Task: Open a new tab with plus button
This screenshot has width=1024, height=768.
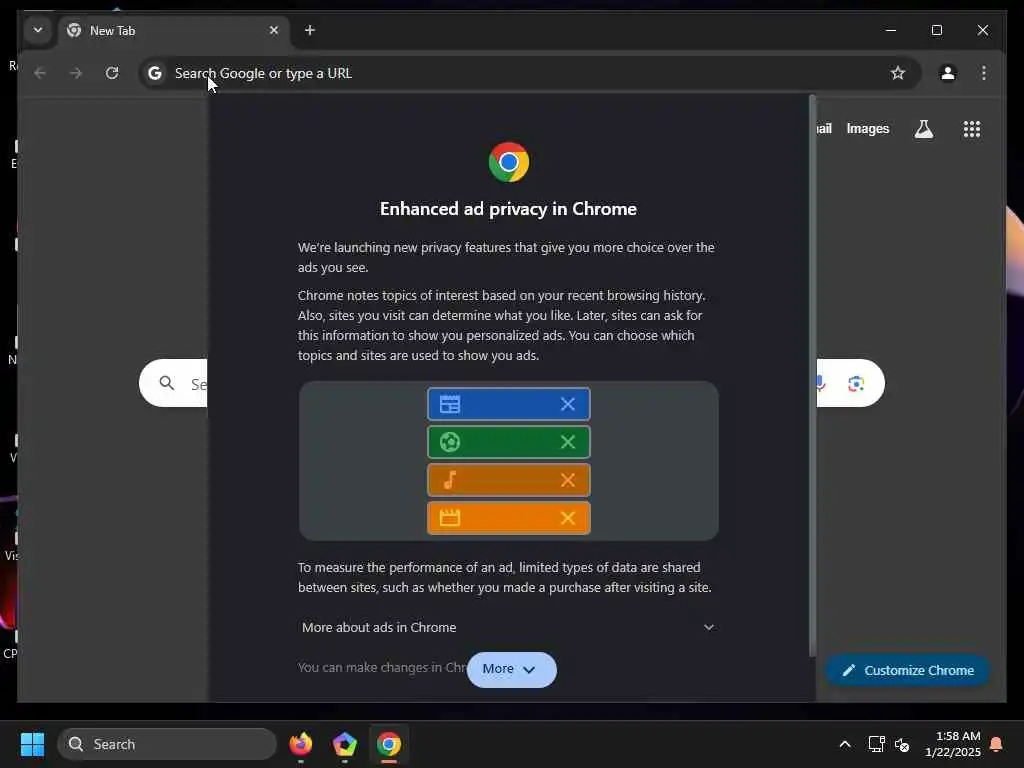Action: pyautogui.click(x=310, y=30)
